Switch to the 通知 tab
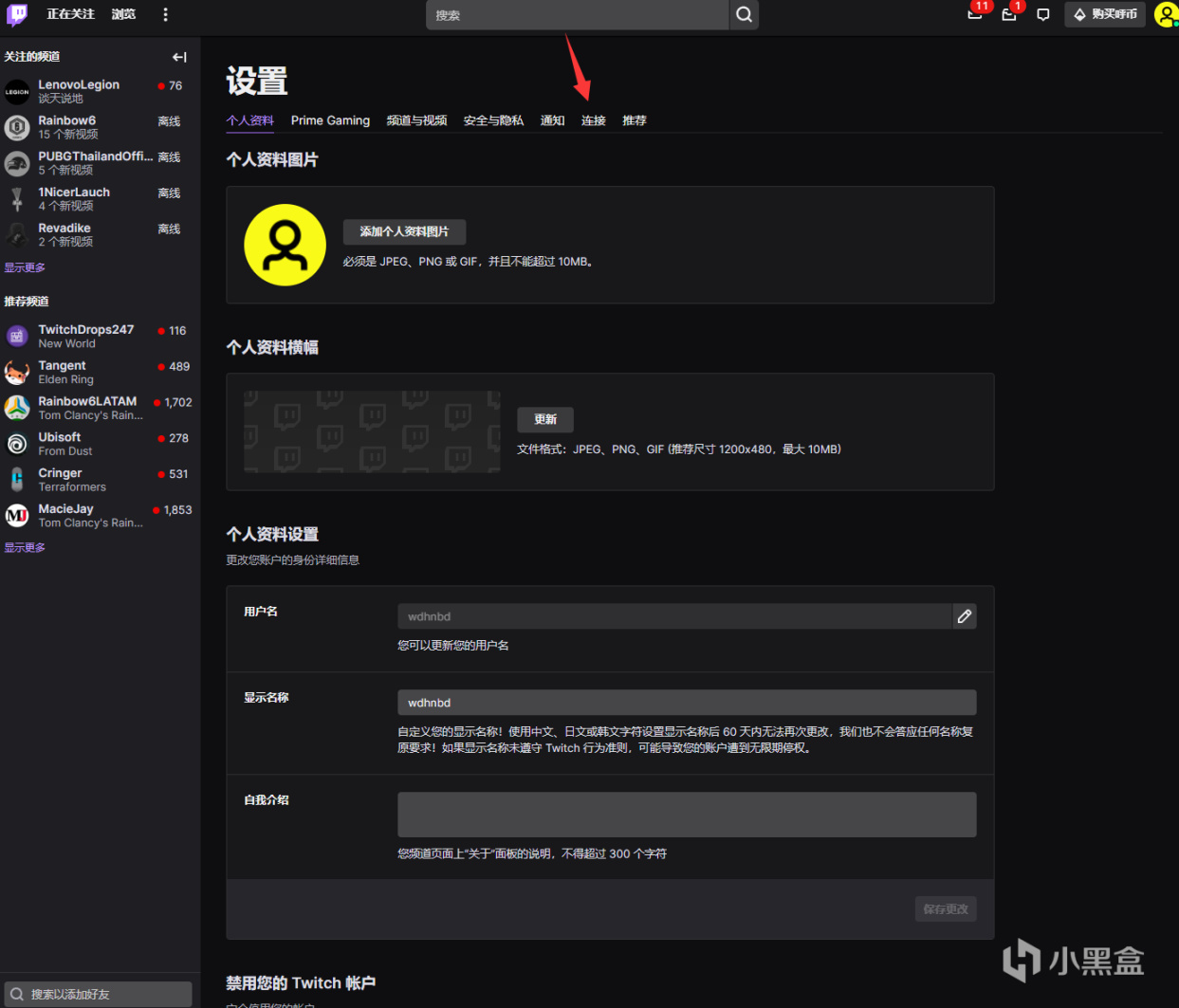This screenshot has height=1008, width=1179. (552, 120)
